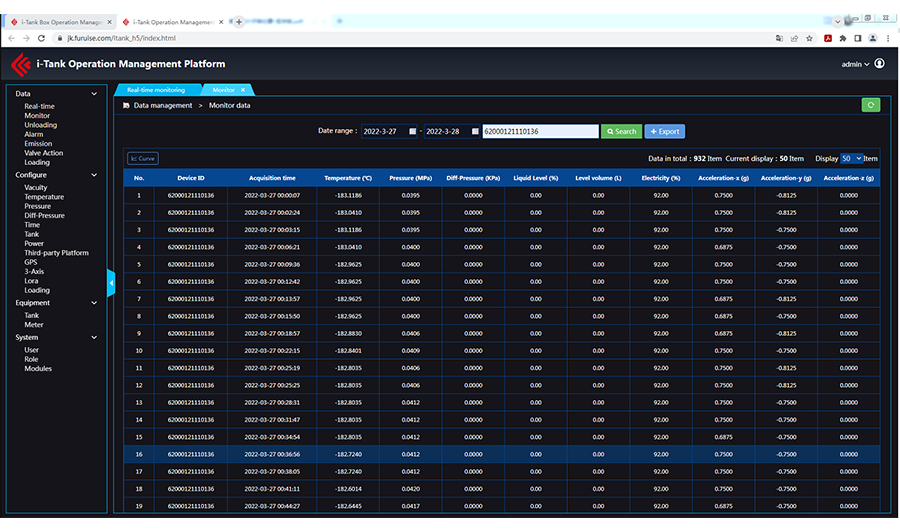The height and width of the screenshot is (530, 900).
Task: Click acquisition time 2022-03-27 00:00:07
Action: [272, 196]
